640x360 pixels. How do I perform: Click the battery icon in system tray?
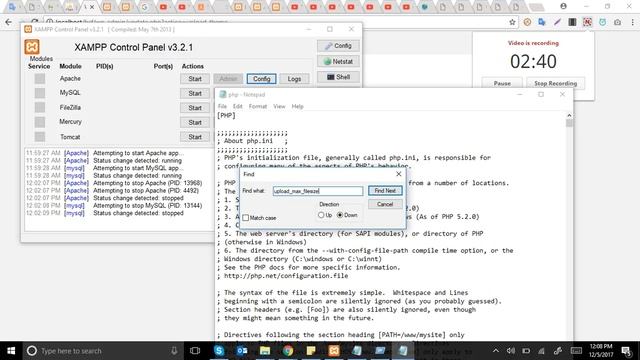click(x=526, y=351)
